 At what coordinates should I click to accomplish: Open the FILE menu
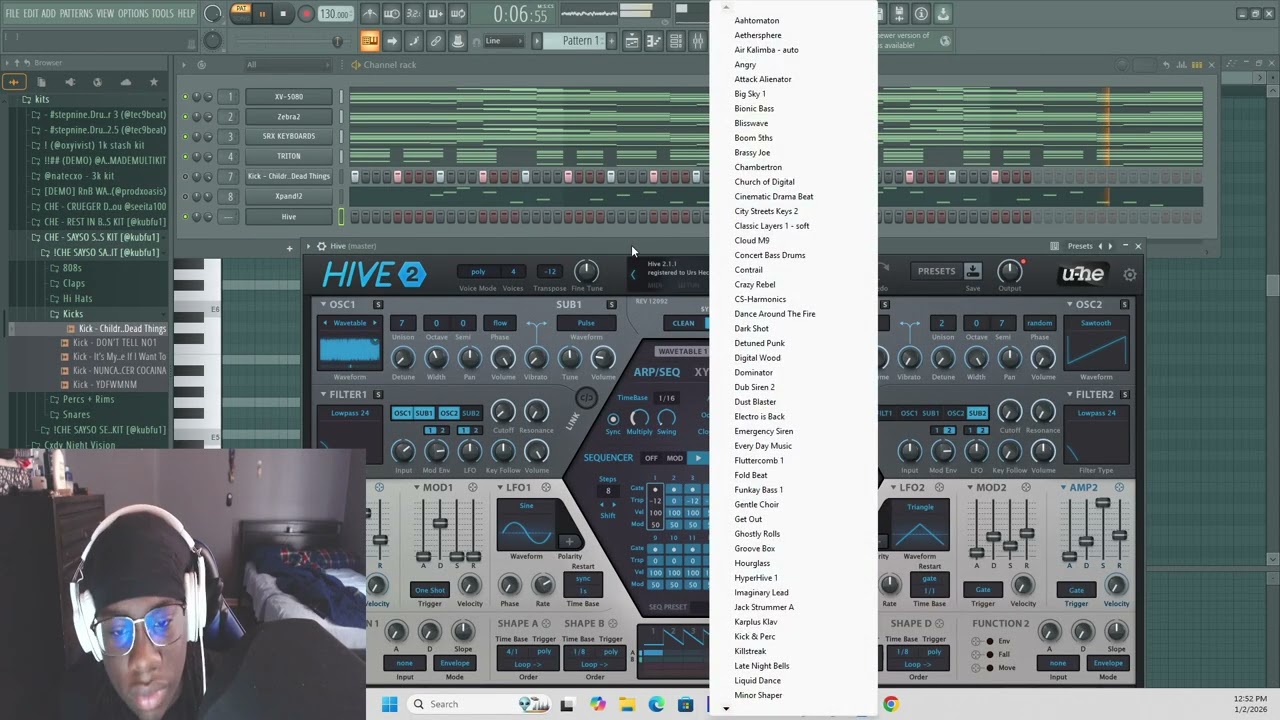tap(13, 13)
